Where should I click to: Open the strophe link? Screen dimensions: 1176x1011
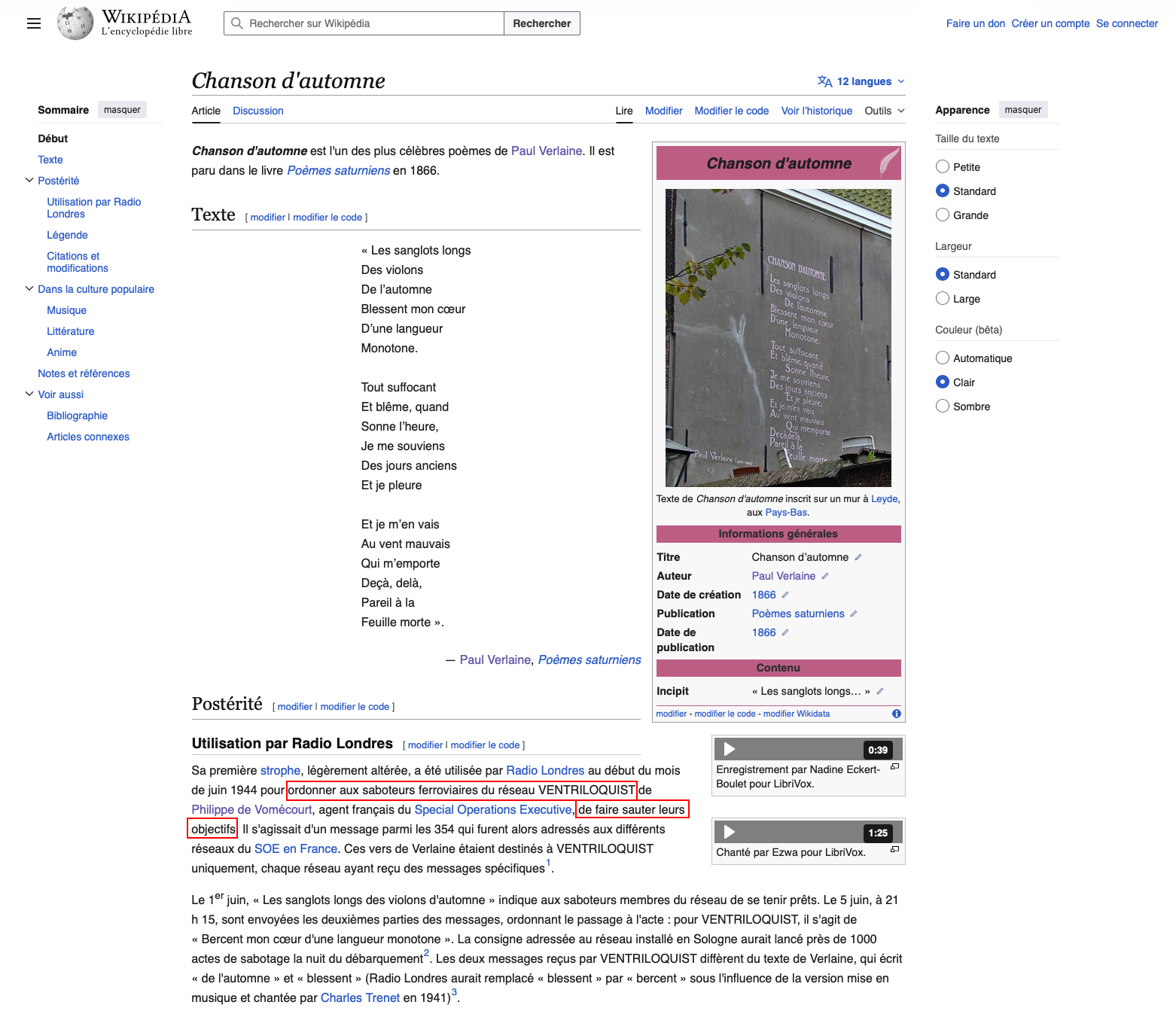(280, 770)
